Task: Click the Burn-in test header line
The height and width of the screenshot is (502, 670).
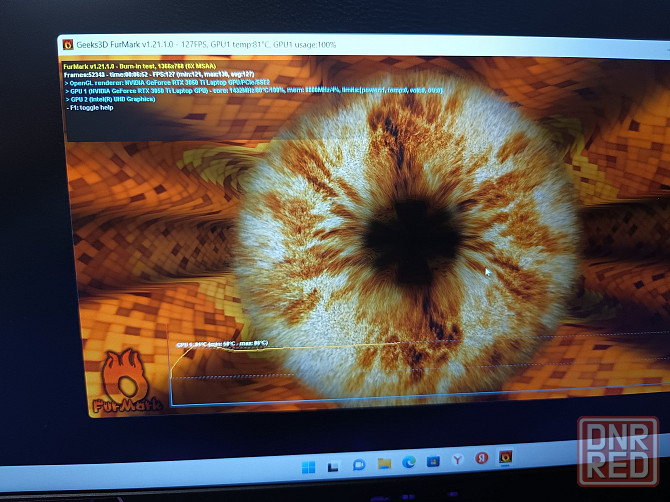Action: [x=139, y=66]
